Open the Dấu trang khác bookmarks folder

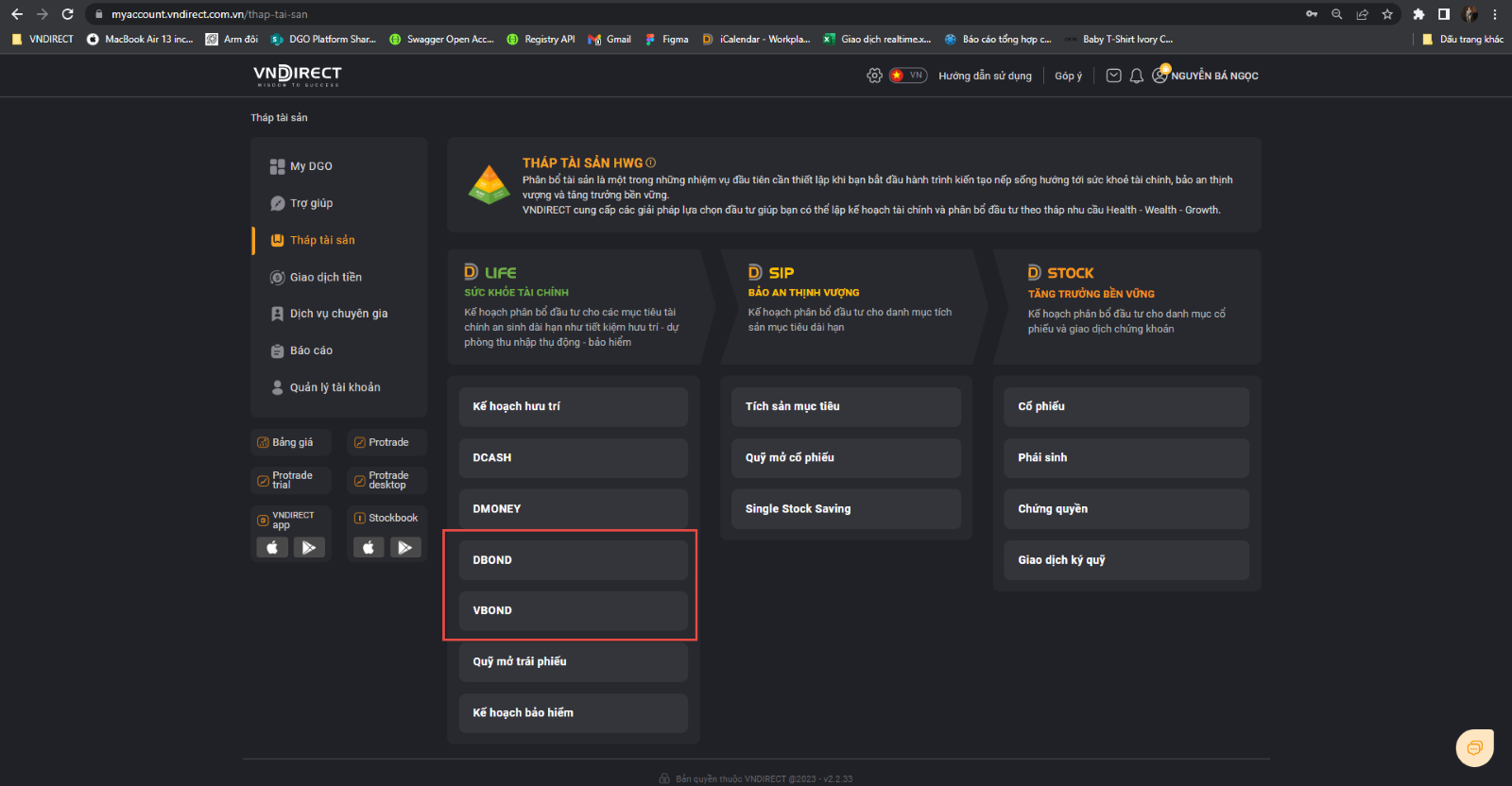click(1463, 39)
